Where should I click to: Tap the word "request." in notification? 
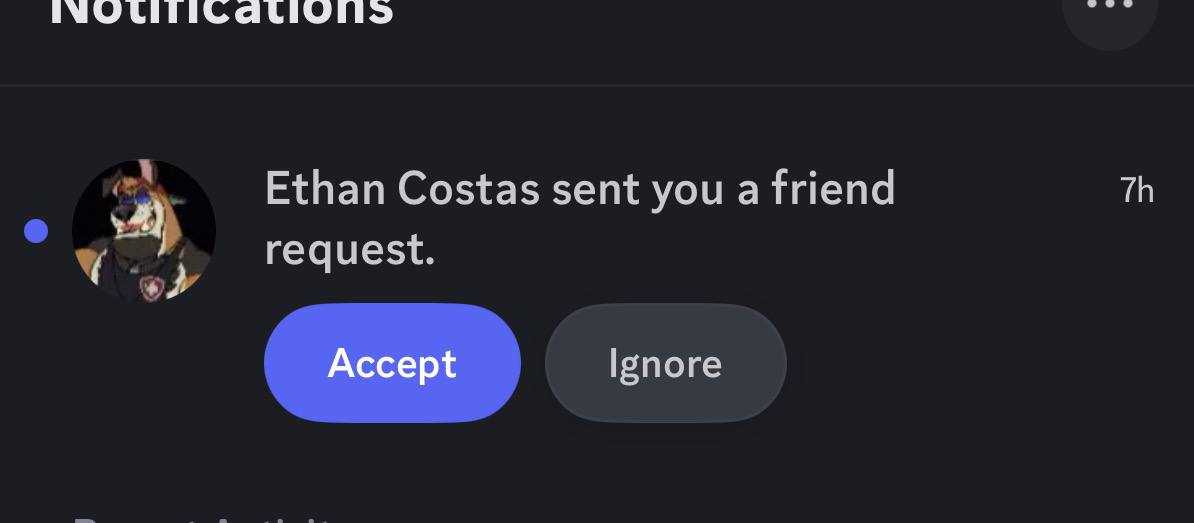(x=349, y=250)
